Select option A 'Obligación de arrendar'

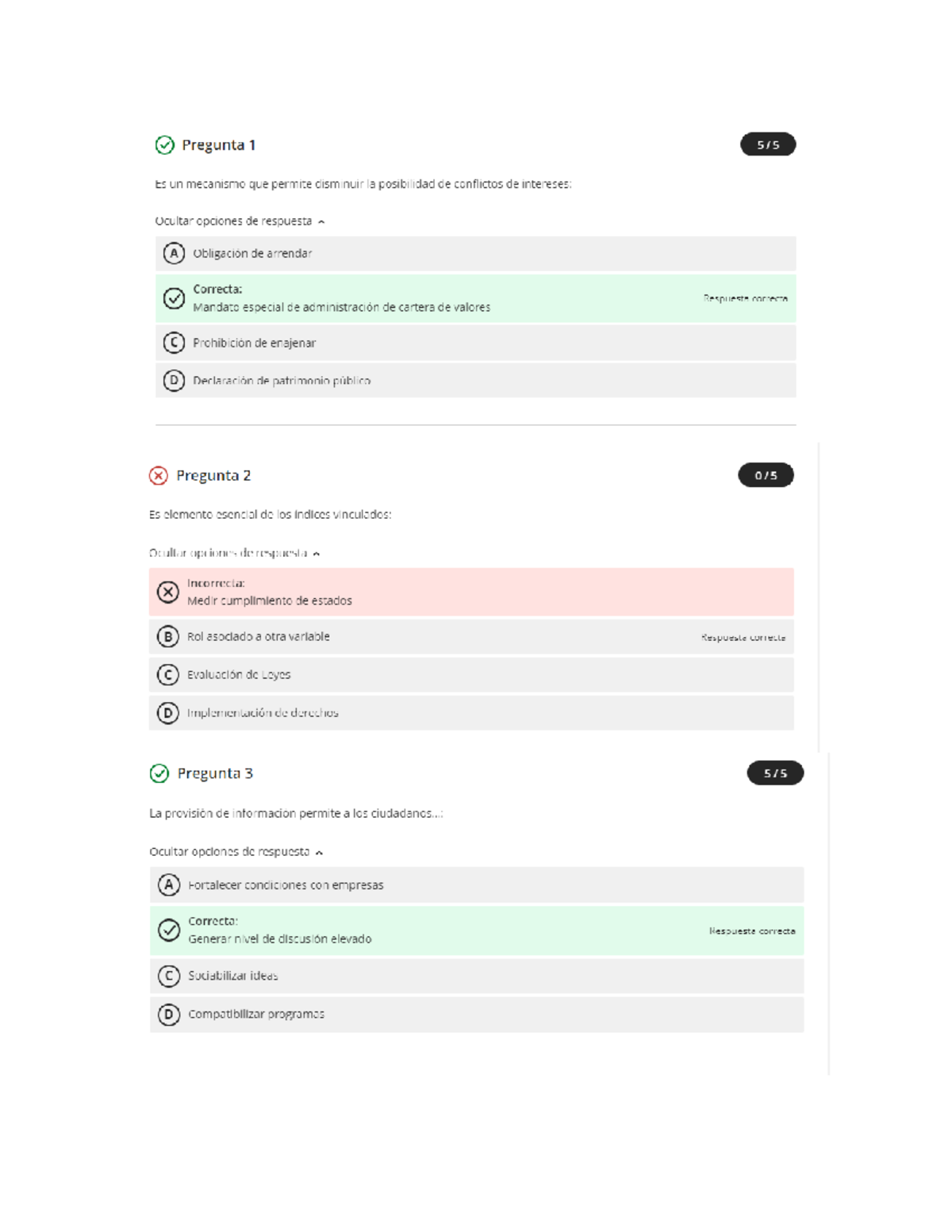pos(174,254)
